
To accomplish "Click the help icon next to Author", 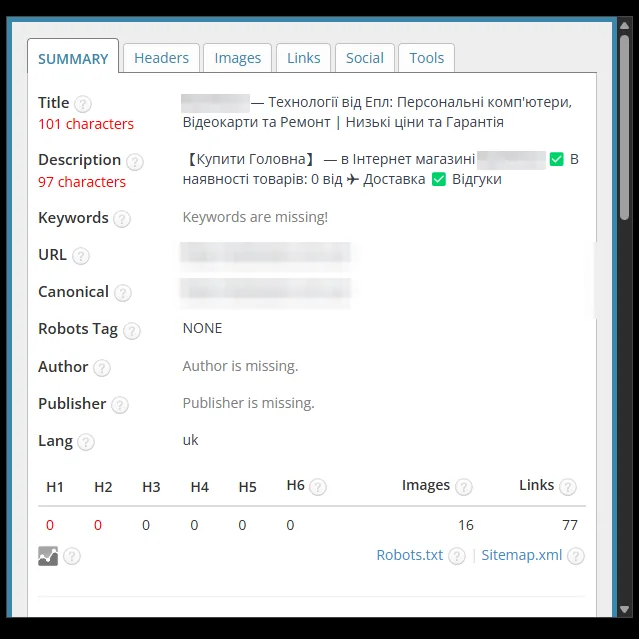I will pos(102,368).
